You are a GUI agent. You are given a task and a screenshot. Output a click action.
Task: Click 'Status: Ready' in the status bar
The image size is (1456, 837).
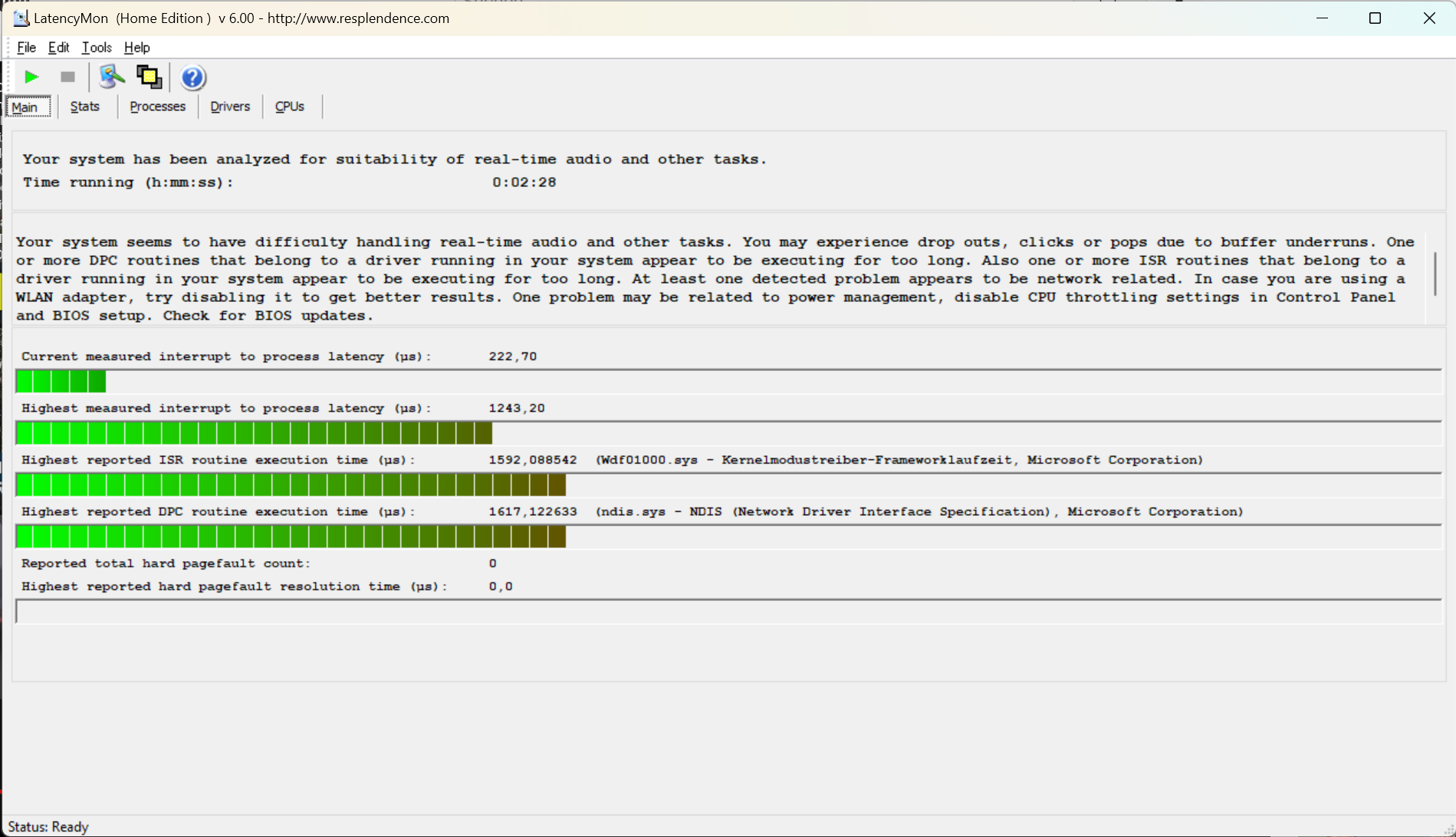(48, 827)
